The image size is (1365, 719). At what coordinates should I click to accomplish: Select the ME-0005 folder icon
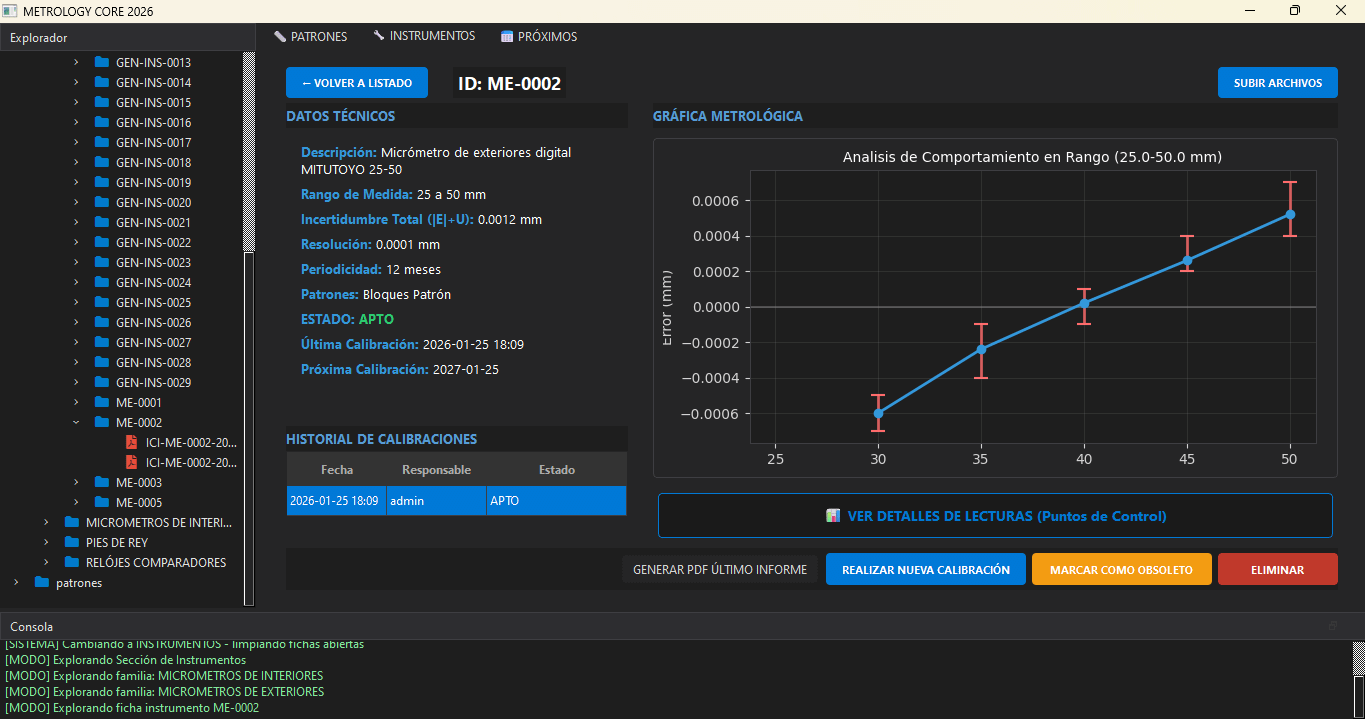click(101, 502)
